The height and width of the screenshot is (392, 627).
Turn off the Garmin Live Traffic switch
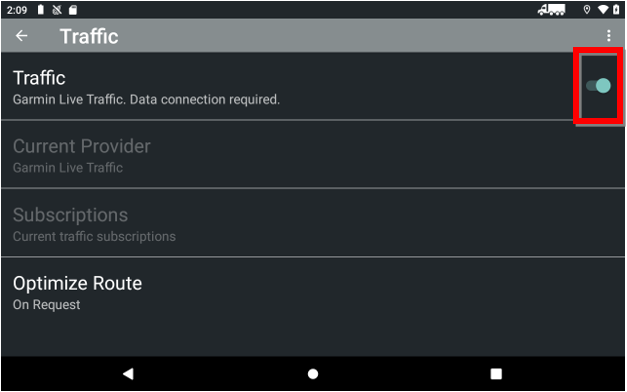pyautogui.click(x=598, y=86)
